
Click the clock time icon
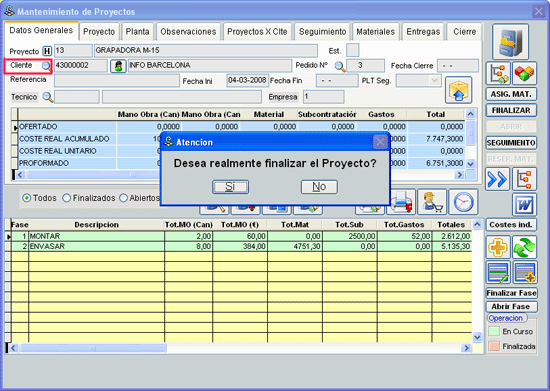[463, 202]
